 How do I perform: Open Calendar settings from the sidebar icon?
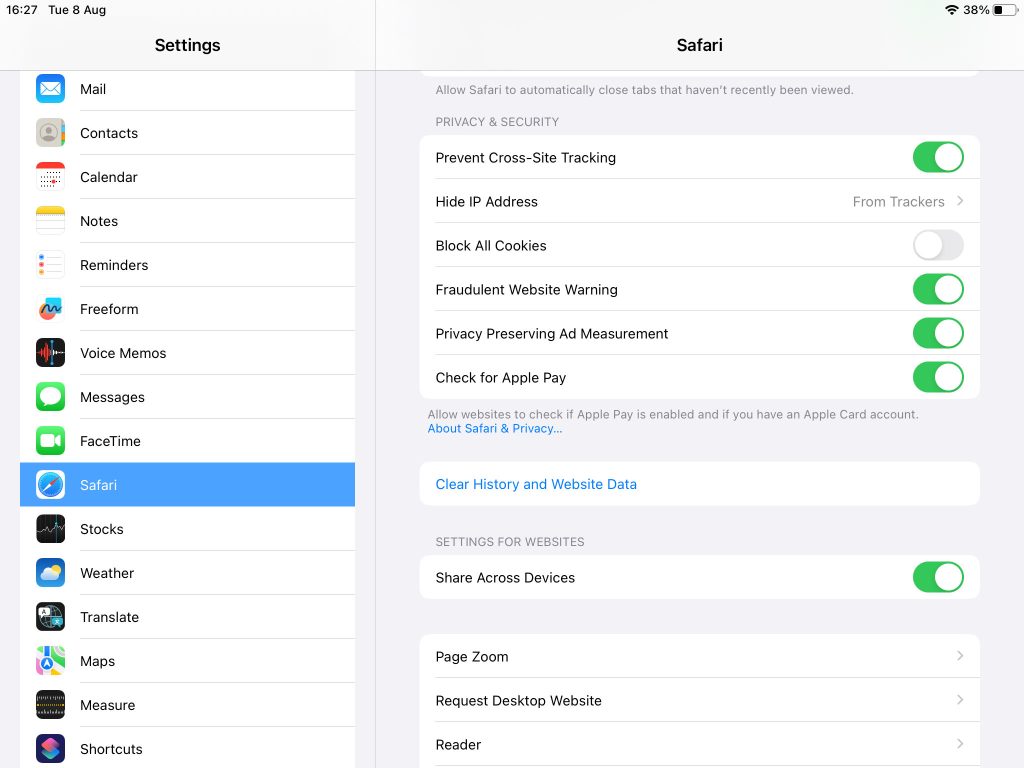click(50, 177)
